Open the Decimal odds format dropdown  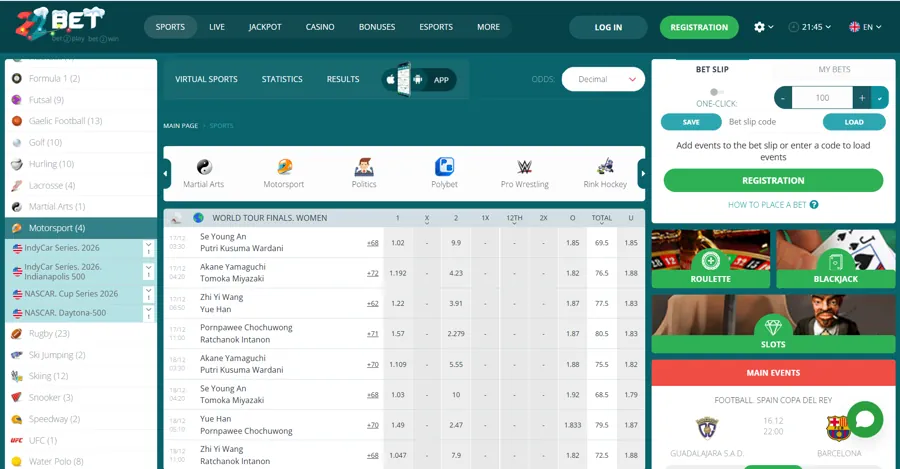click(603, 79)
